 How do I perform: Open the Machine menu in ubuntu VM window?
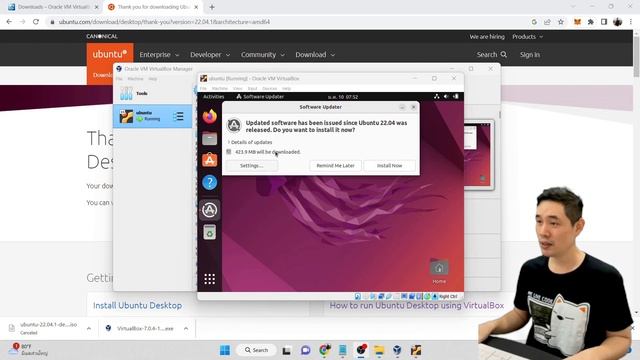coord(220,89)
